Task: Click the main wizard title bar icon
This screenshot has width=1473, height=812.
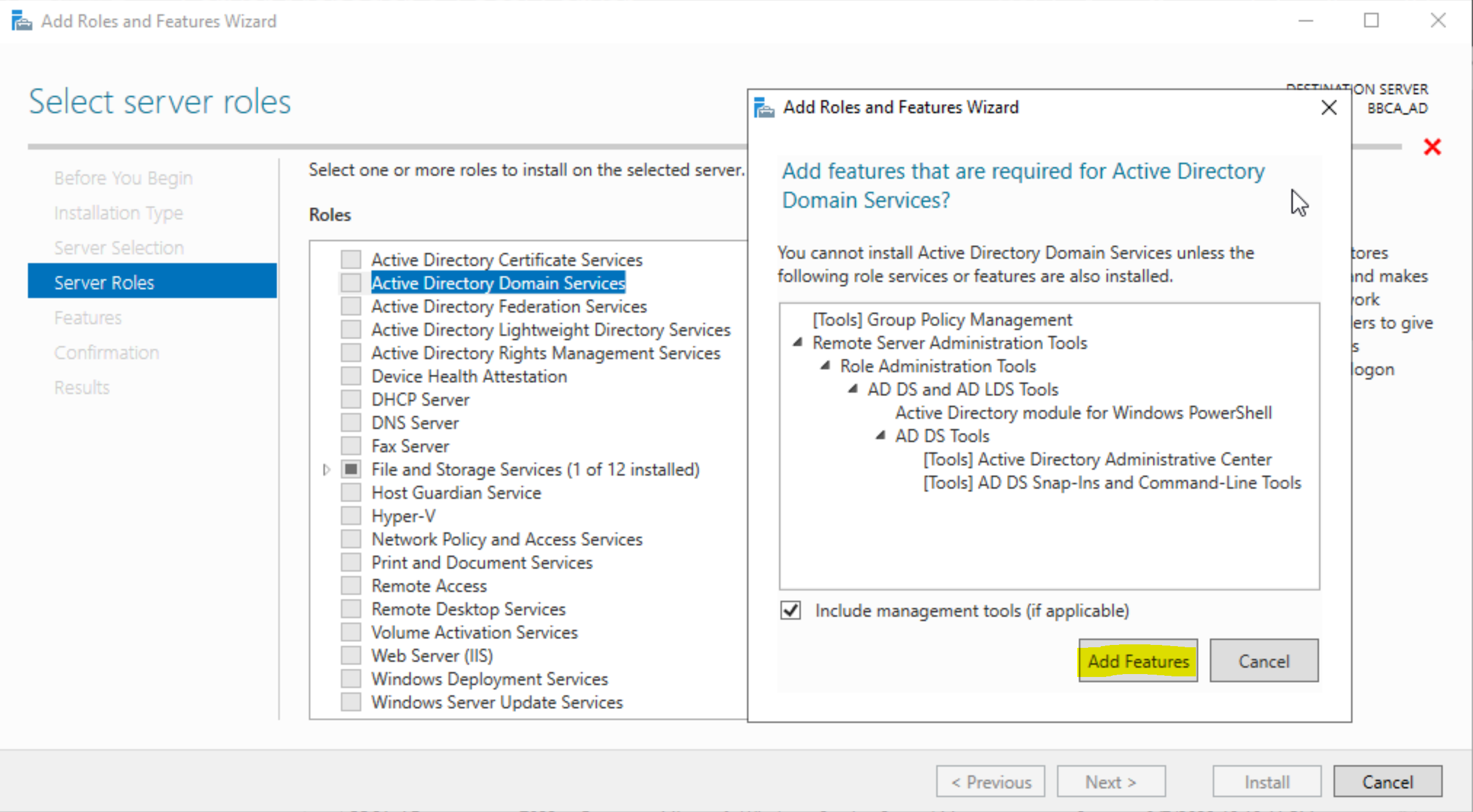Action: coord(22,21)
